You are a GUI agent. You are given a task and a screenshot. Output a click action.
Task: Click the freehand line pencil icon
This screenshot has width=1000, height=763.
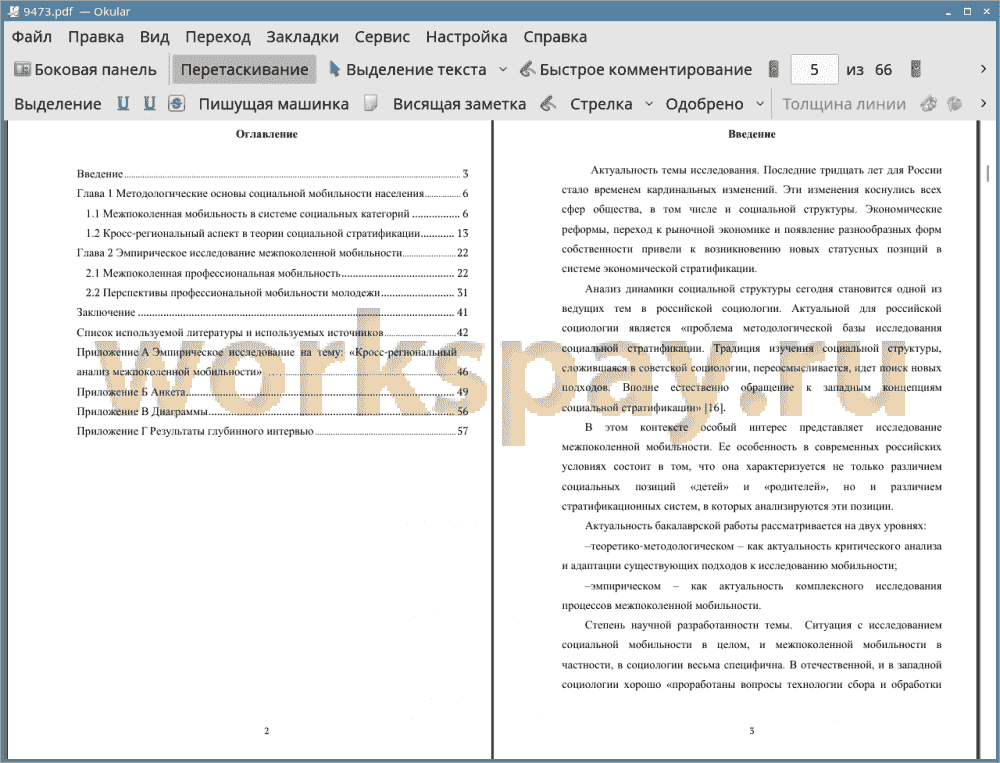tap(548, 103)
